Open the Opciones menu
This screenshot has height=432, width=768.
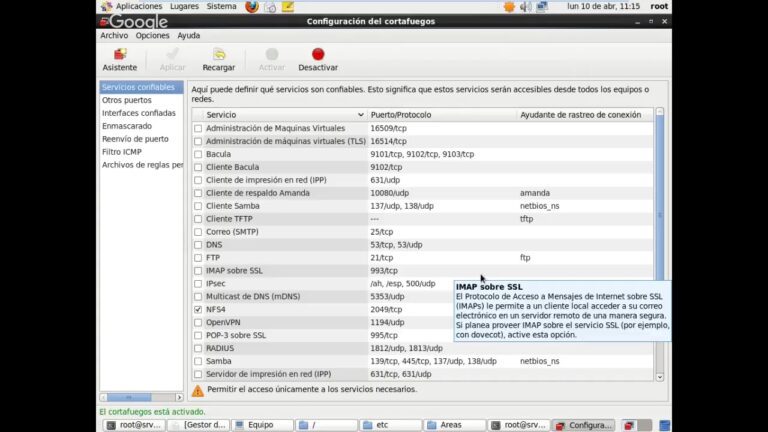(x=152, y=35)
